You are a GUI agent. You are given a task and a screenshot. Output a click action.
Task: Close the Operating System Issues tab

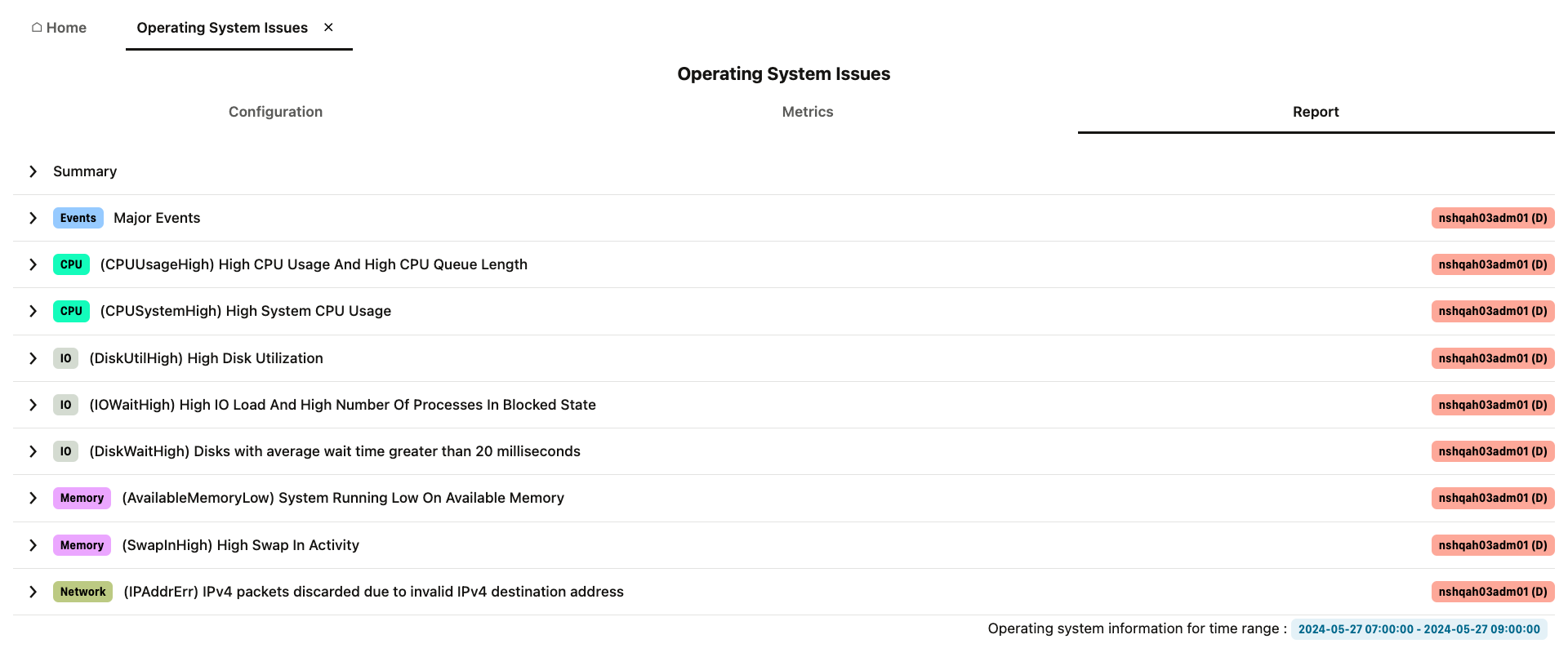[x=328, y=27]
